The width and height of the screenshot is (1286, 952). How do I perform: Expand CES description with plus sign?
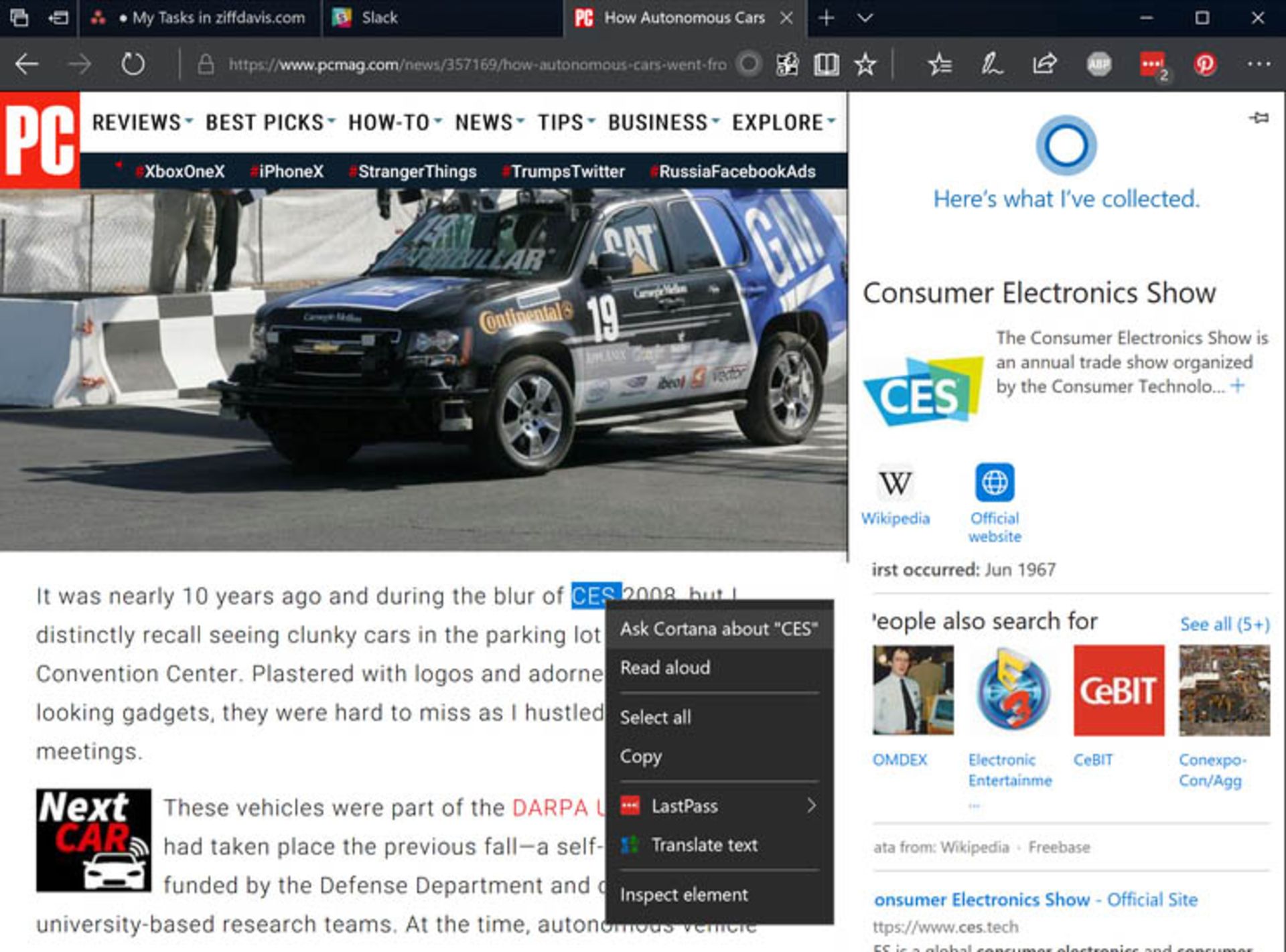pos(1238,386)
